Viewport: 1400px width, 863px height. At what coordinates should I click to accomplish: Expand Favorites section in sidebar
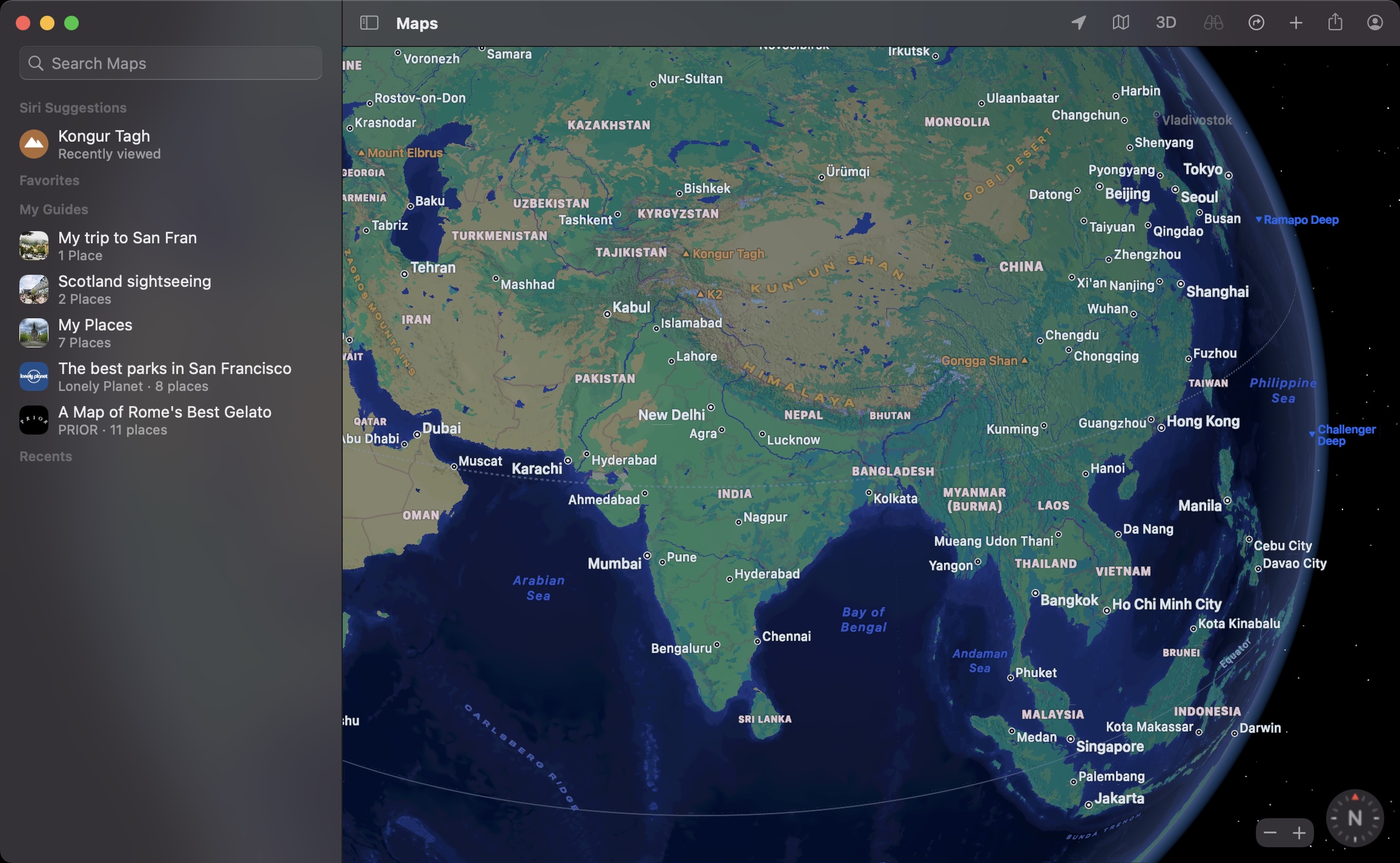(x=49, y=181)
